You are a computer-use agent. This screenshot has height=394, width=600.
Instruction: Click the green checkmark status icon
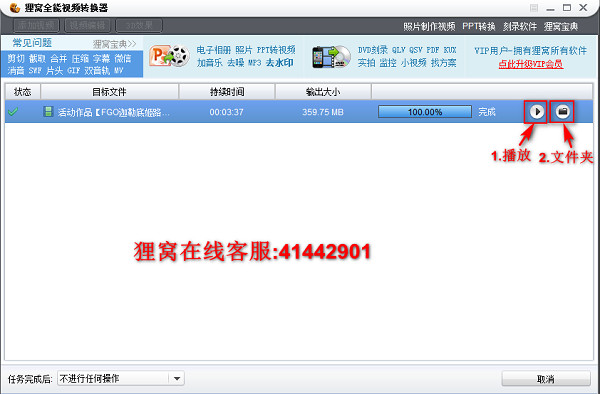pyautogui.click(x=13, y=112)
